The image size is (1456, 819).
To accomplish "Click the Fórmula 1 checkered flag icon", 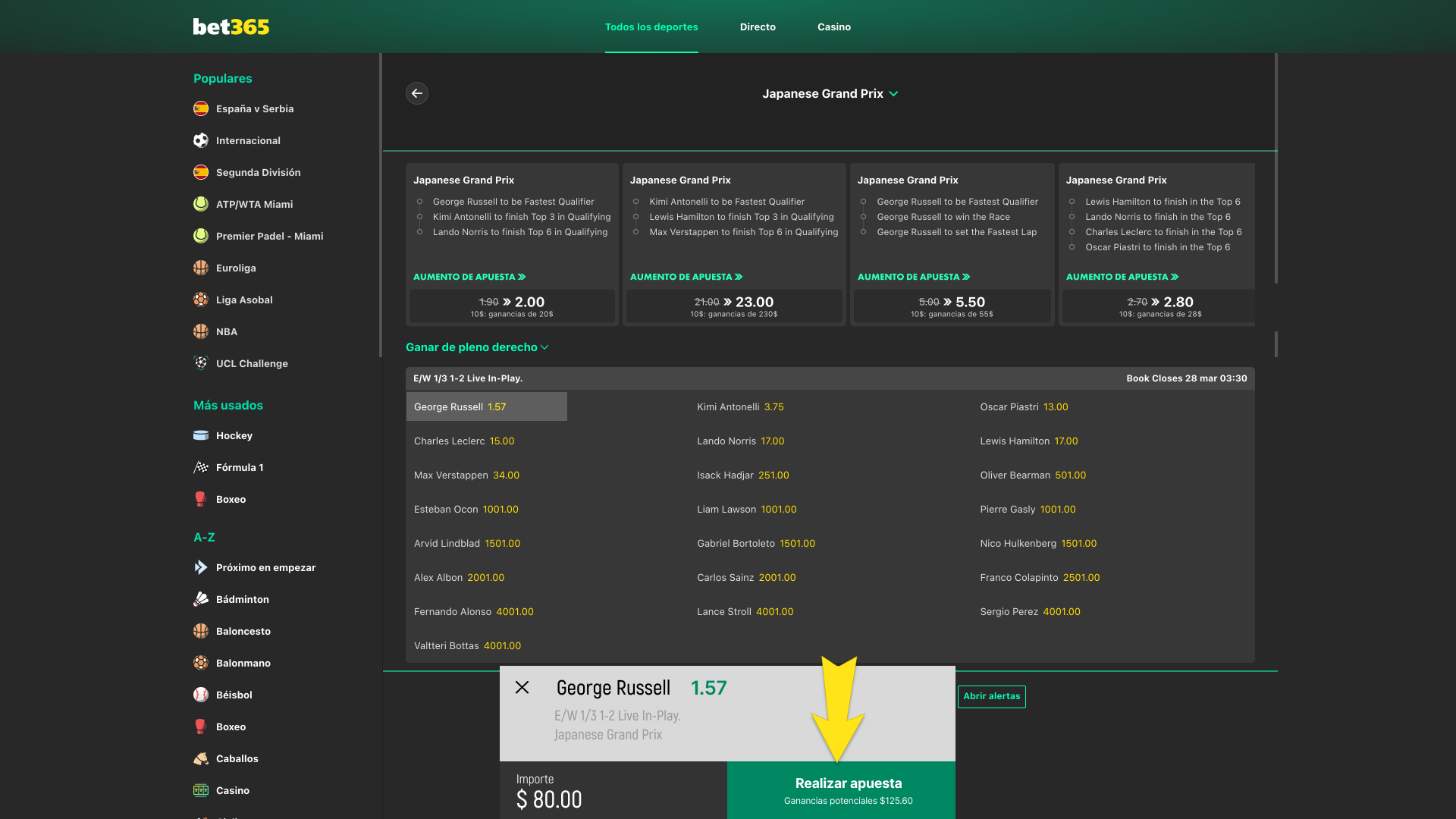I will coord(201,467).
